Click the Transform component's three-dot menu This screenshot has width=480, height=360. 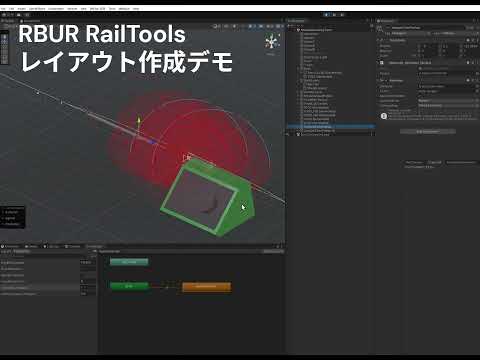477,40
